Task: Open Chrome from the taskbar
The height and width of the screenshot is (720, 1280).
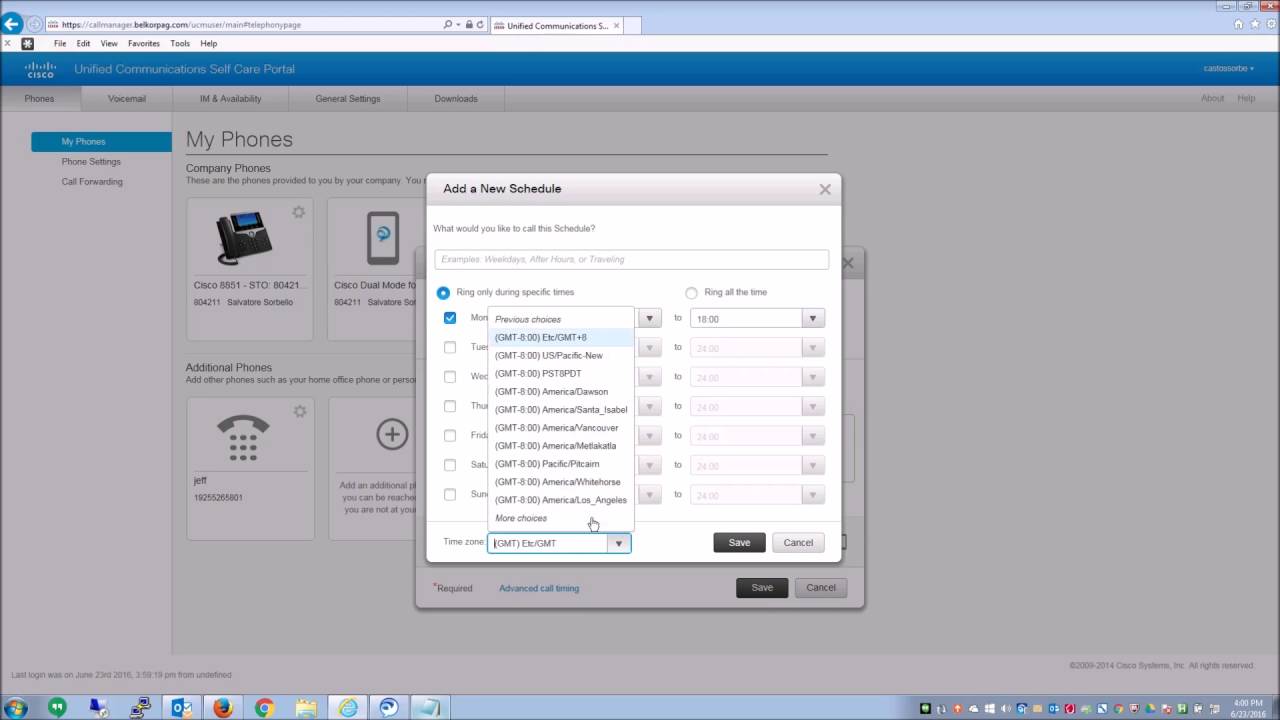Action: point(264,708)
